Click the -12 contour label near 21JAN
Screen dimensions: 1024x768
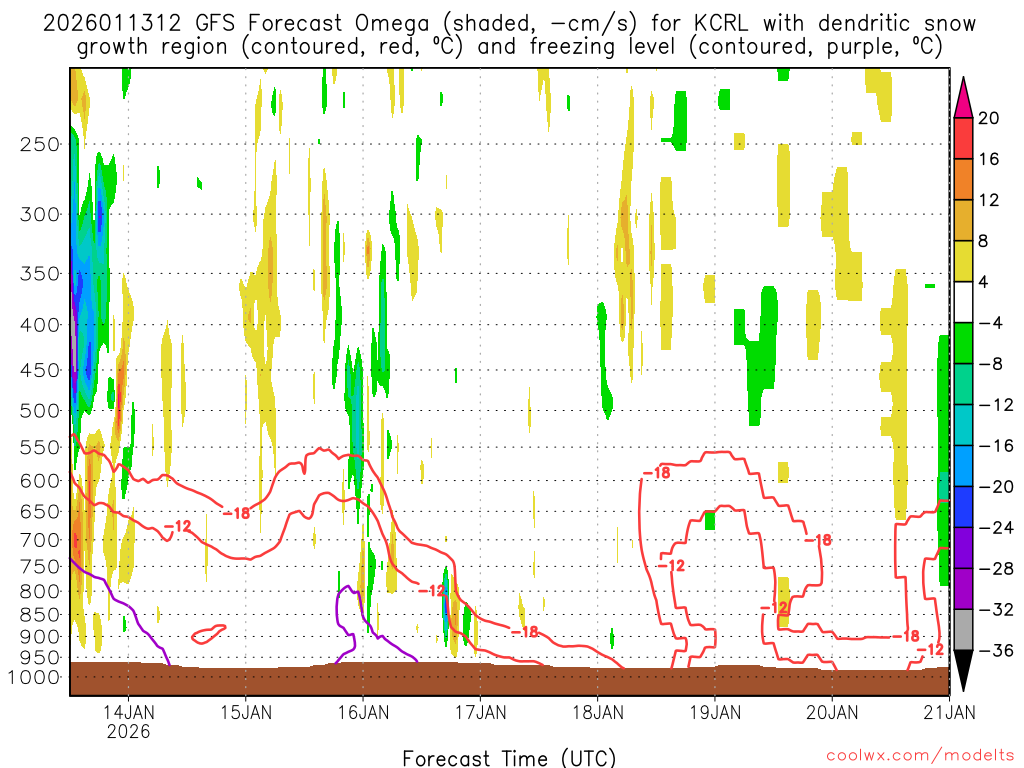click(x=931, y=650)
